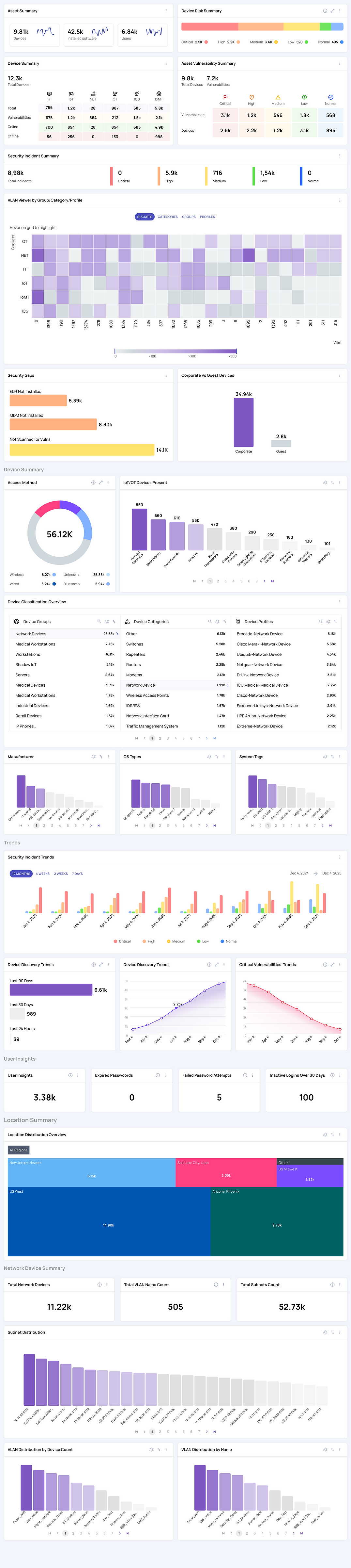351x1568 pixels.
Task: Open VLAN Viewer options menu
Action: pos(340,200)
